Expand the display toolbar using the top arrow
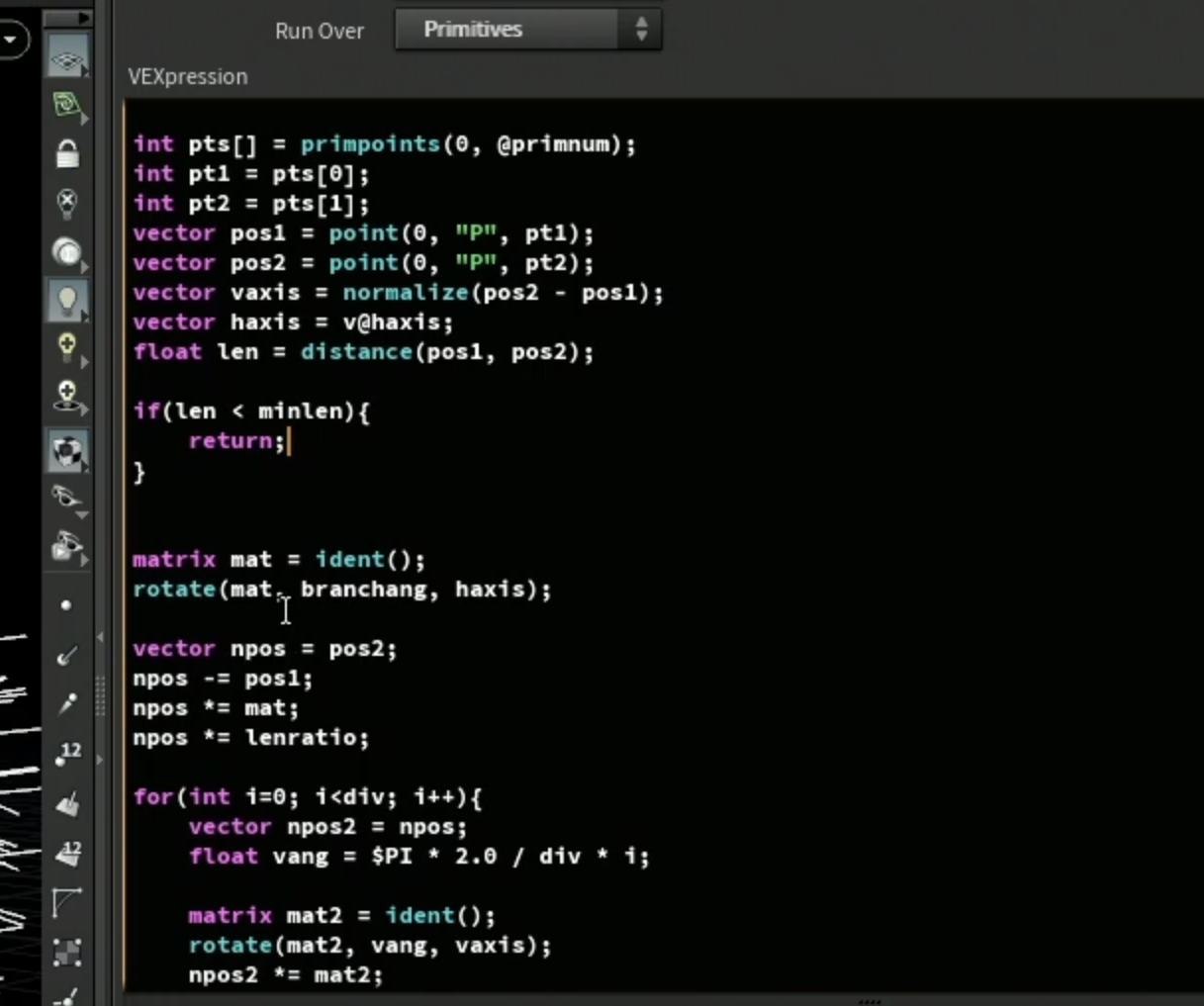Screen dimensions: 1204x1006 [67, 17]
